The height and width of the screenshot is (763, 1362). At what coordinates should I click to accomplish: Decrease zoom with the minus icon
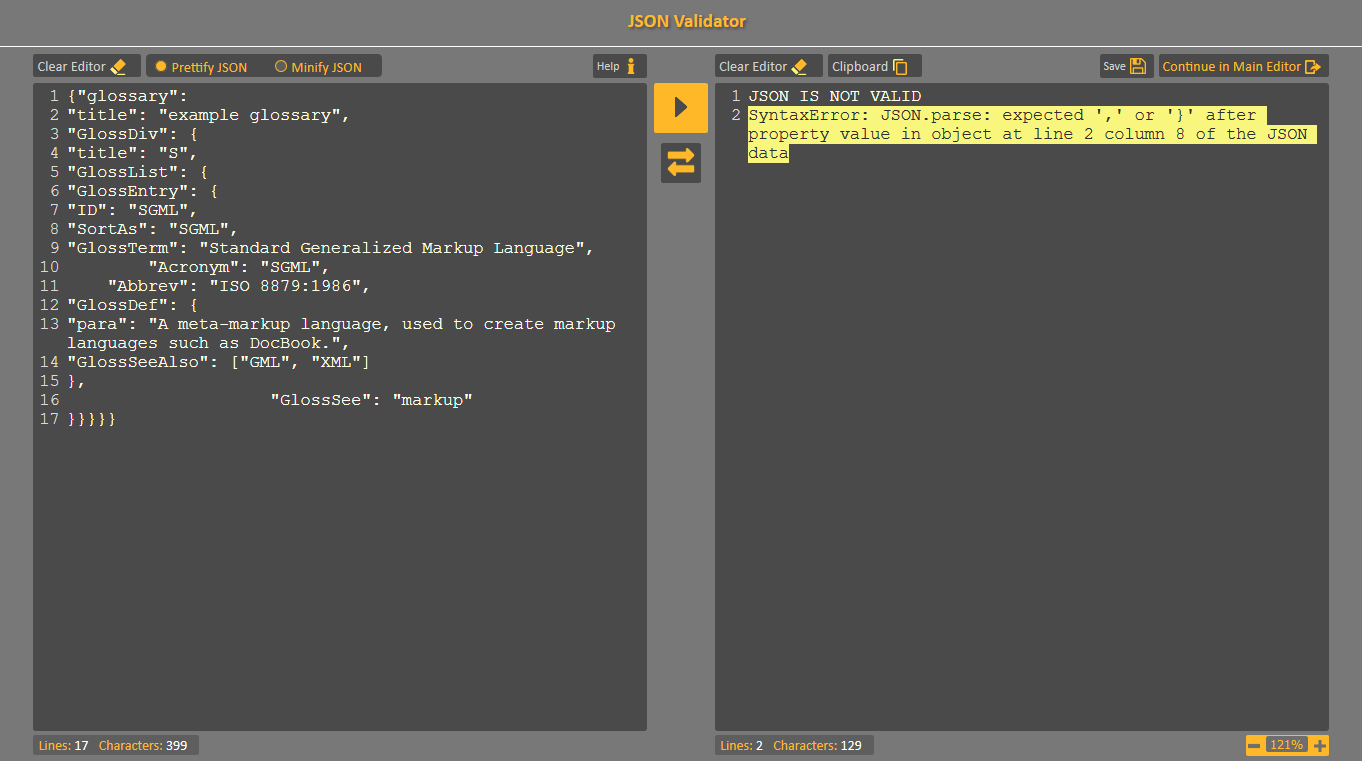point(1254,745)
